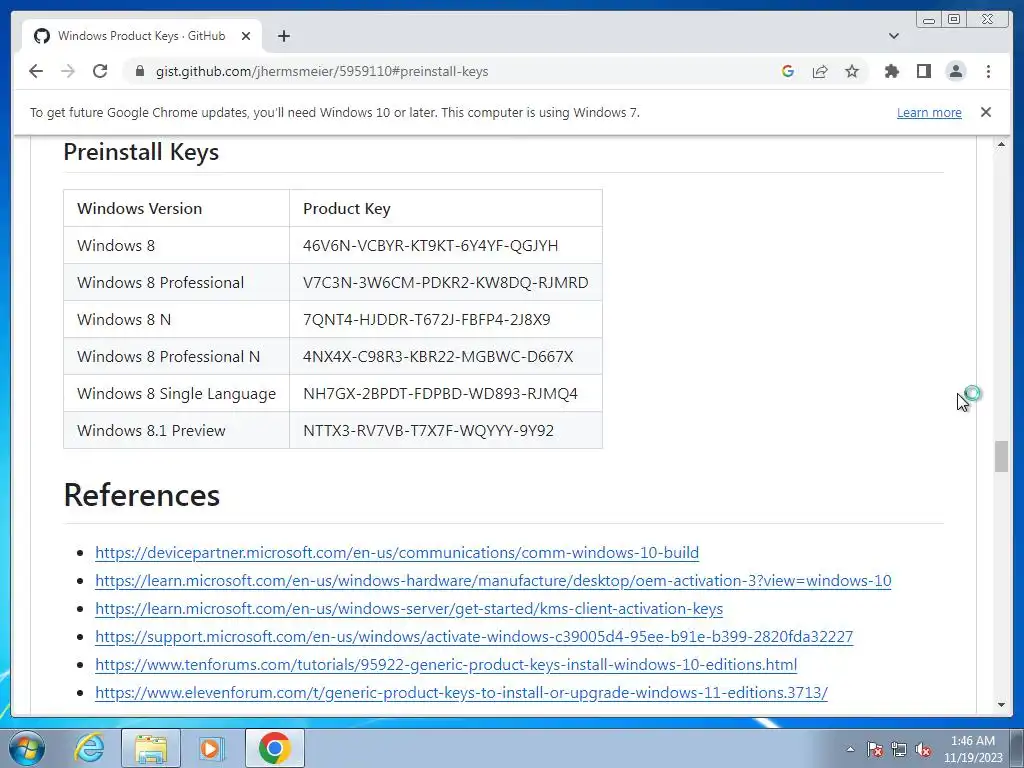Viewport: 1024px width, 768px height.
Task: Click the page scrollbar thumb
Action: click(1001, 456)
